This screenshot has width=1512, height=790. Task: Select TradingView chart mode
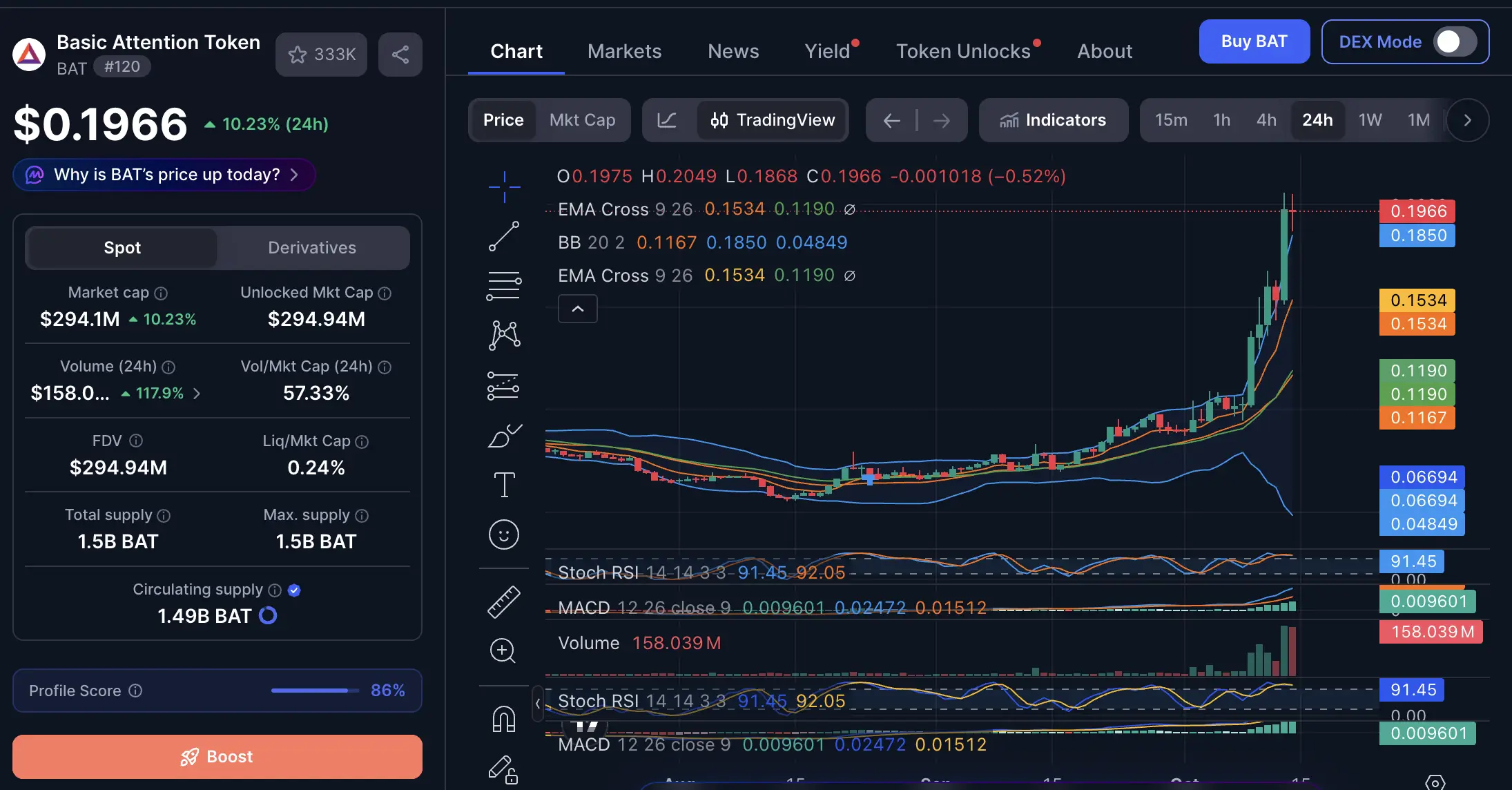[772, 120]
